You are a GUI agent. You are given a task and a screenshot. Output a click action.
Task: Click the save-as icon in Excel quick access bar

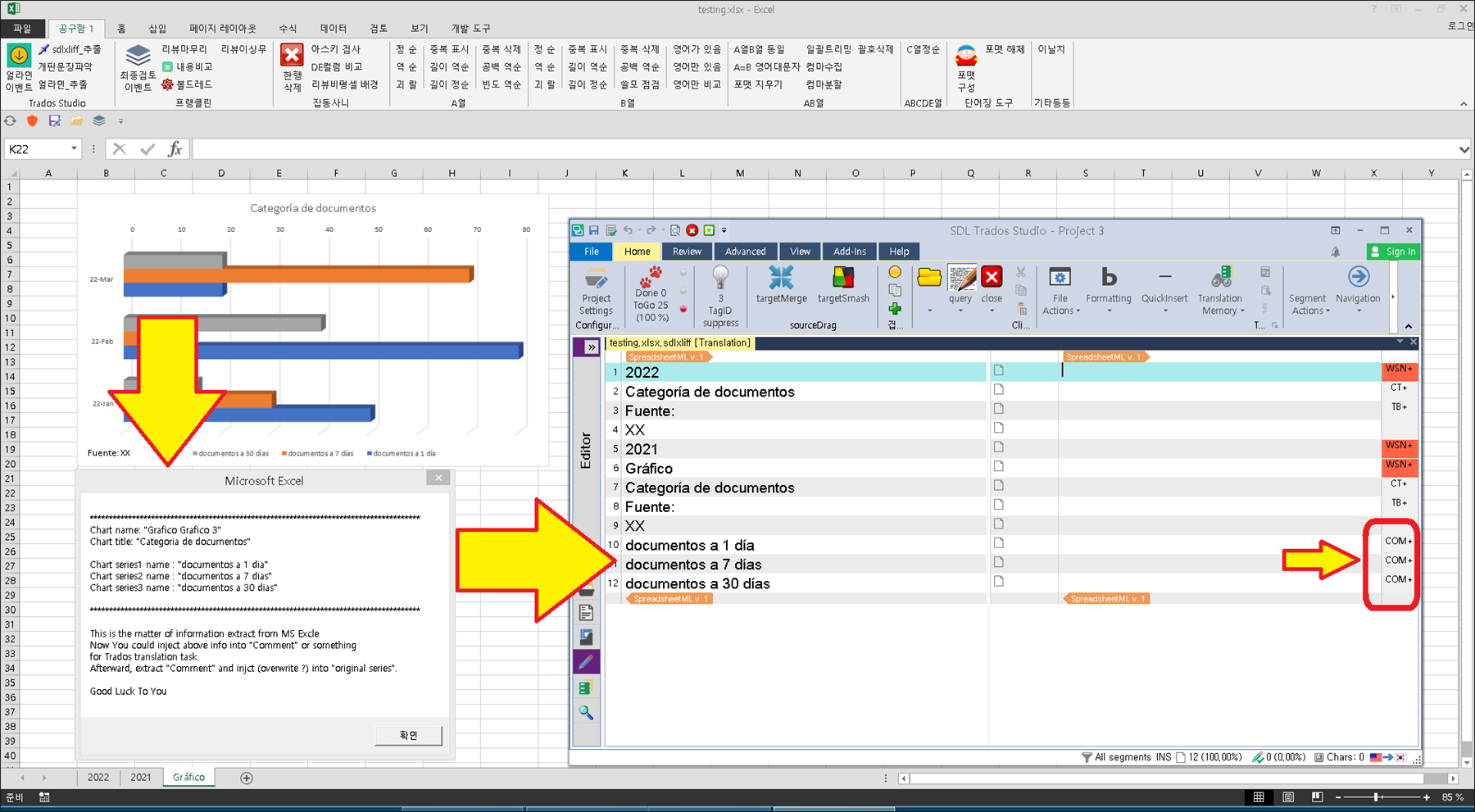54,120
